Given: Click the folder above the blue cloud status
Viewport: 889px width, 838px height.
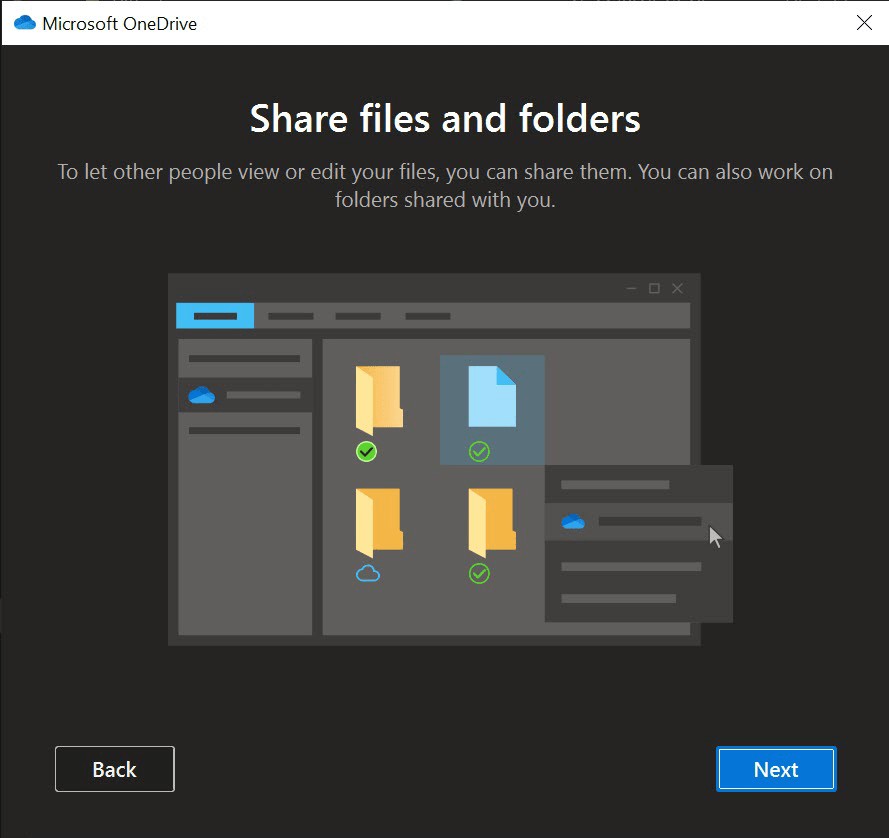Looking at the screenshot, I should pyautogui.click(x=379, y=522).
